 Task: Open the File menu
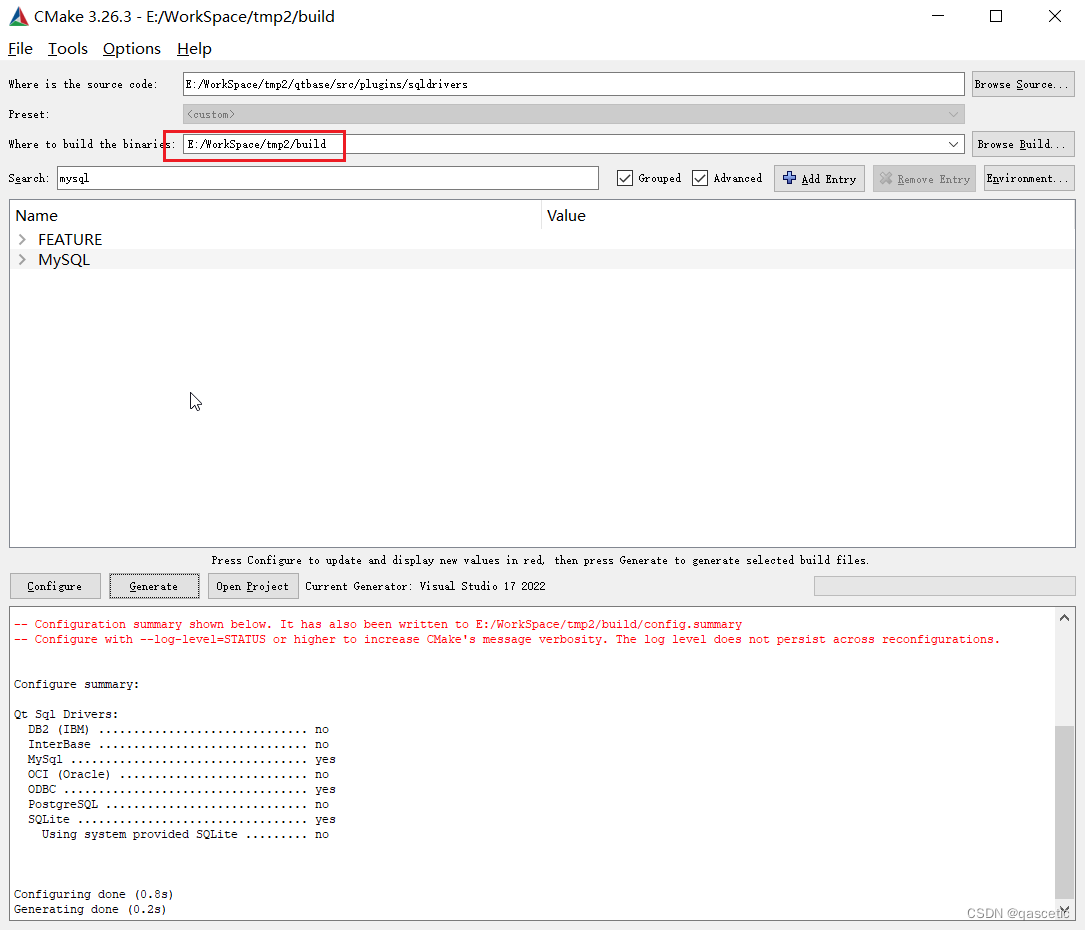click(20, 48)
